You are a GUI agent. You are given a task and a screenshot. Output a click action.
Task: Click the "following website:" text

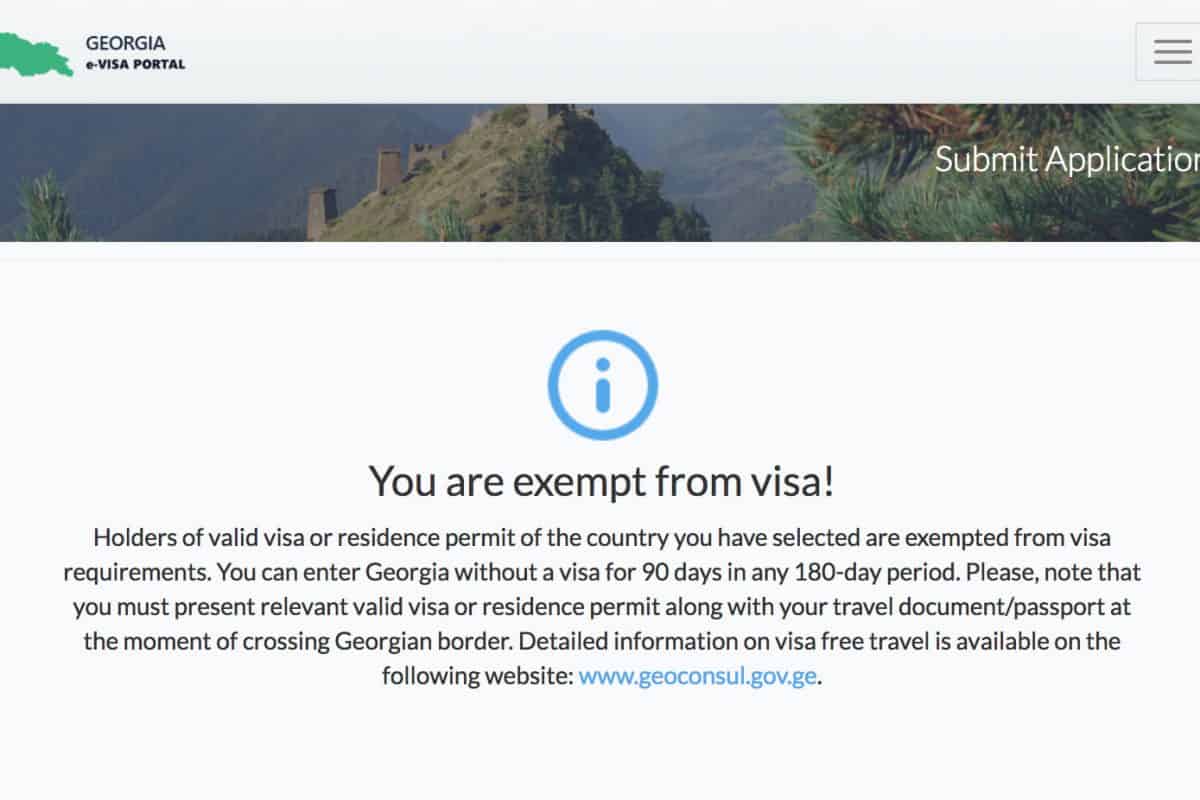pyautogui.click(x=477, y=675)
